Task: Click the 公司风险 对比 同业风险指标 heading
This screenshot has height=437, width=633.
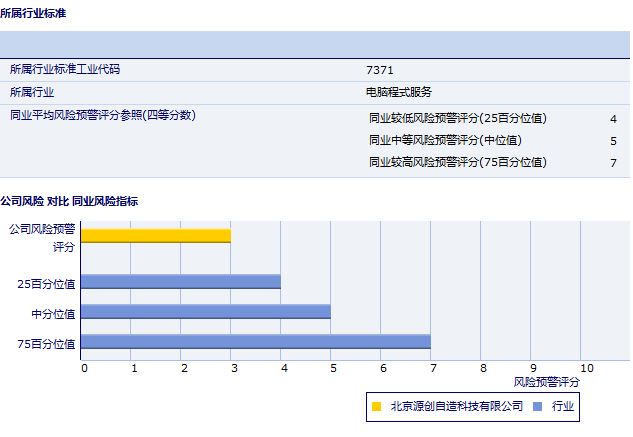Action: (x=69, y=201)
